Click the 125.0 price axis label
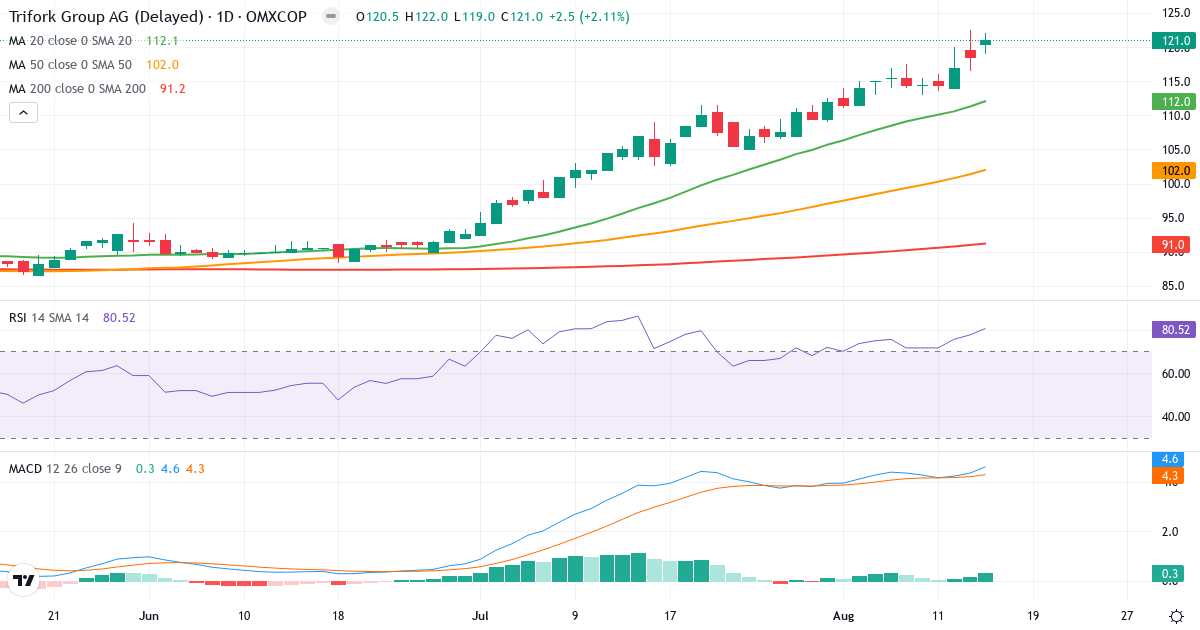Viewport: 1200px width, 630px height. coord(1174,13)
